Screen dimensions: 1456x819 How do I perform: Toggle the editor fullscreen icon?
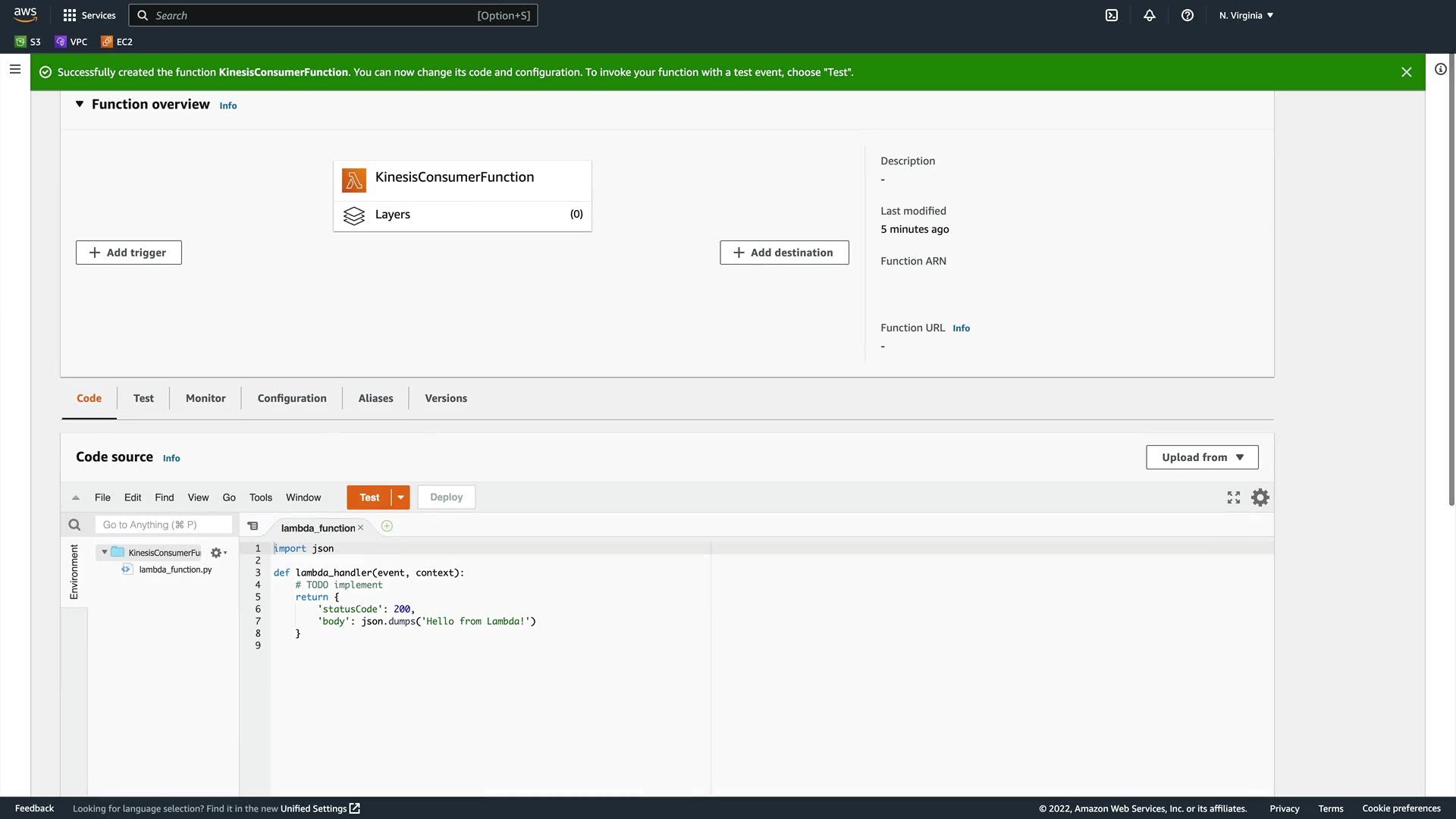coord(1234,497)
